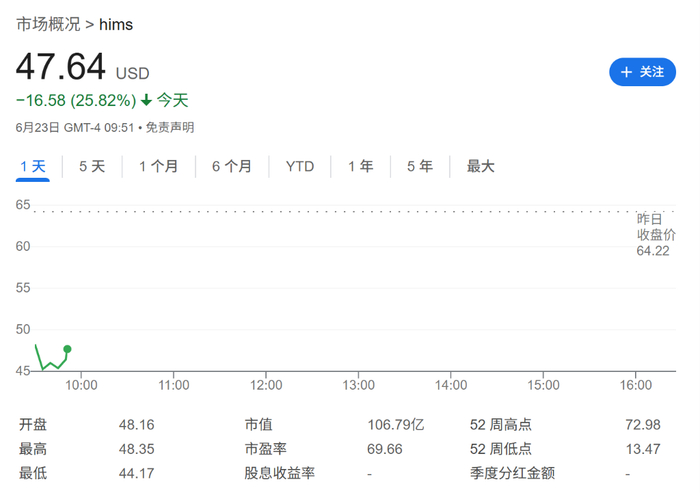700x493 pixels.
Task: Click the 47.64 stock price
Action: pyautogui.click(x=60, y=67)
